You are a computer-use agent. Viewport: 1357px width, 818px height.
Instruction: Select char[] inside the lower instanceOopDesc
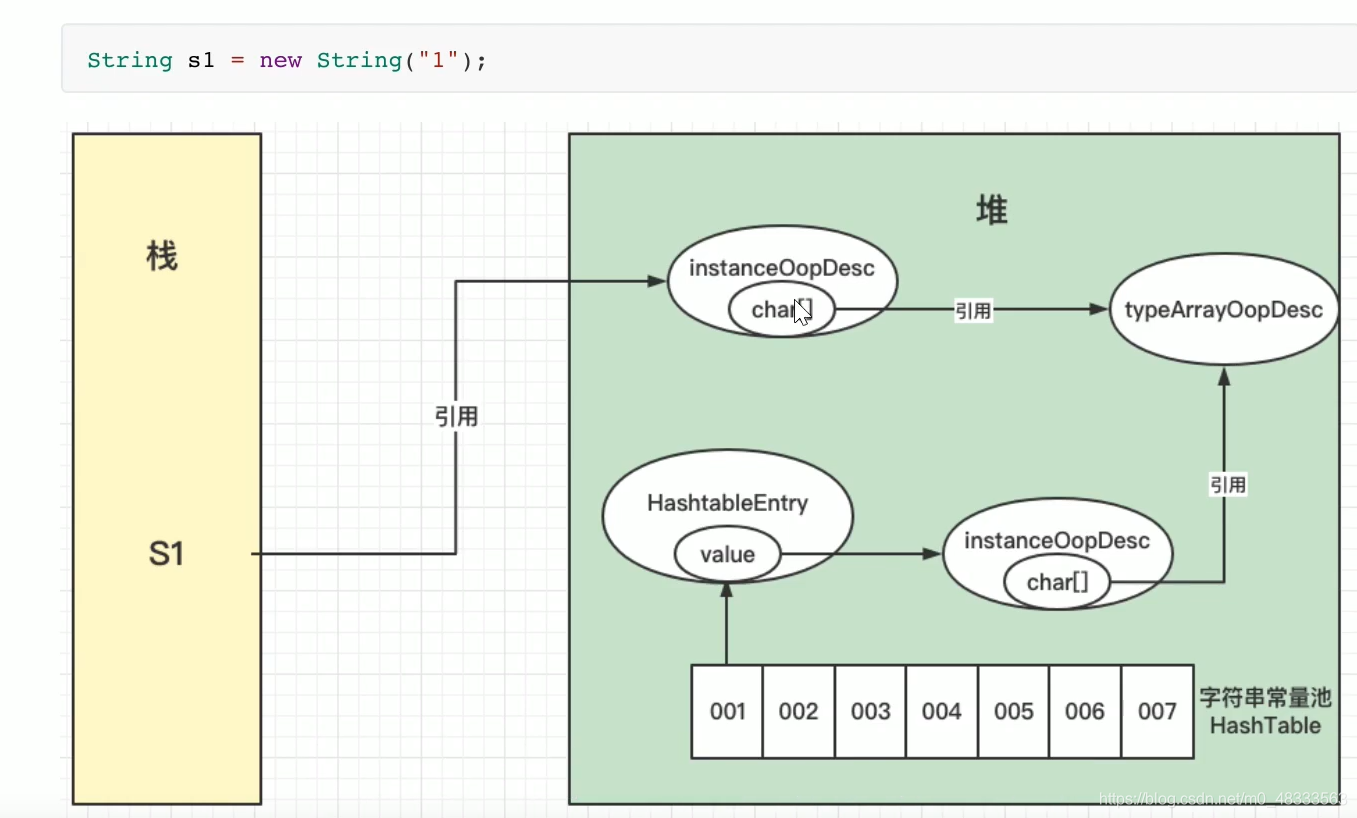point(1057,582)
